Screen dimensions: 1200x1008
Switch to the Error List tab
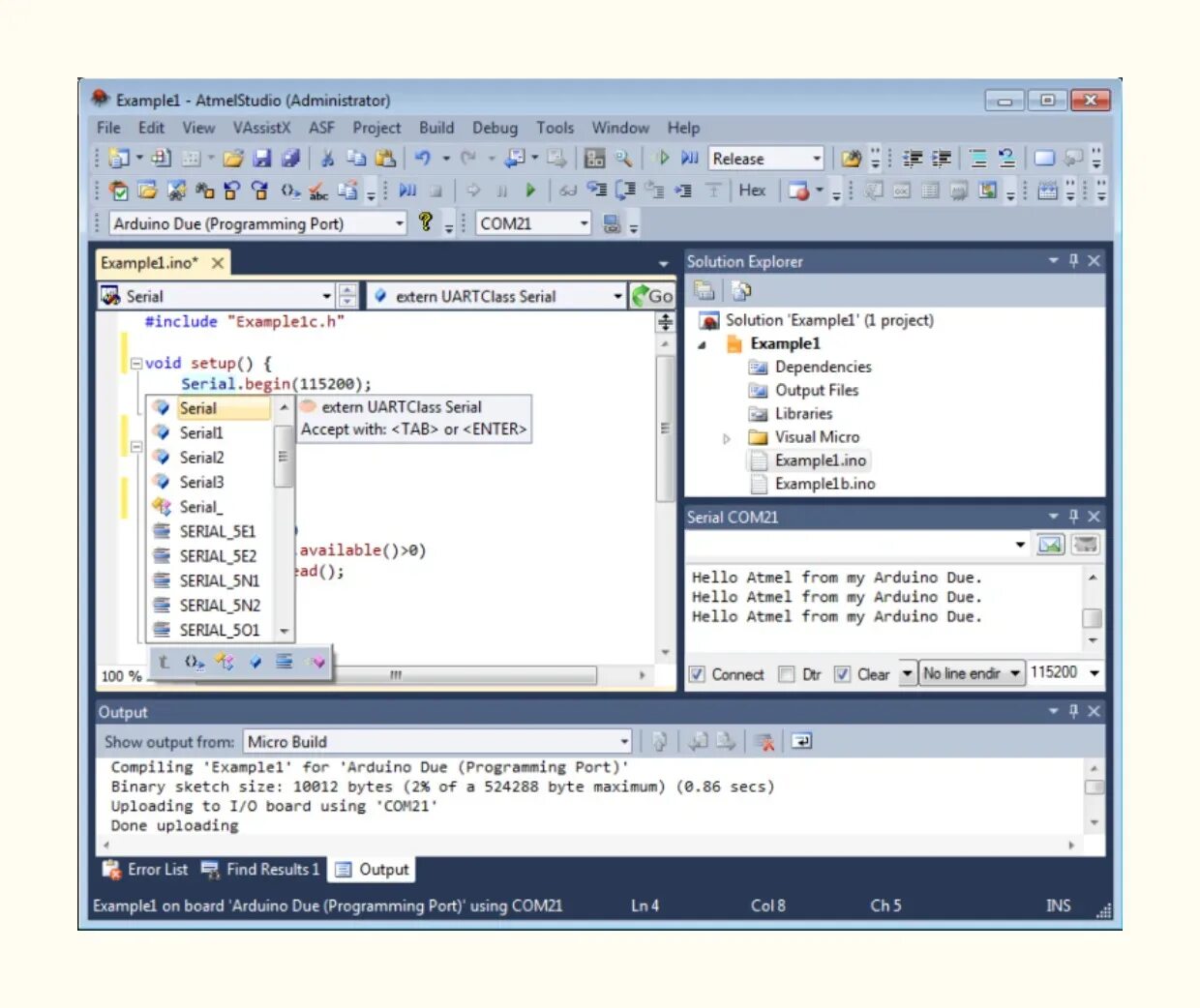(146, 870)
